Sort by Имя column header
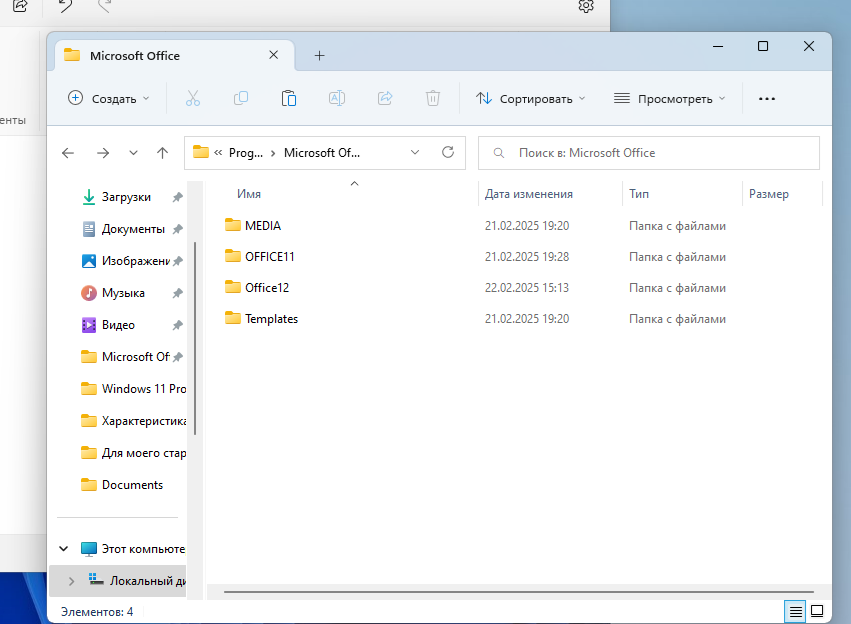 pos(249,194)
